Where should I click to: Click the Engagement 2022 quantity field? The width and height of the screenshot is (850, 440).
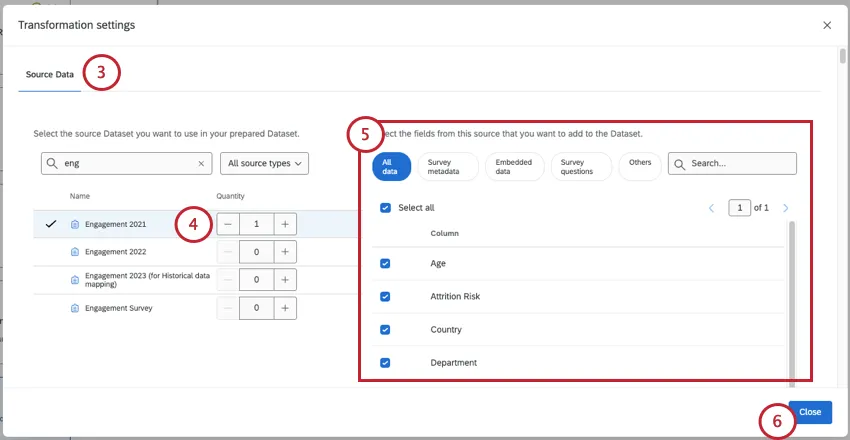pyautogui.click(x=256, y=251)
